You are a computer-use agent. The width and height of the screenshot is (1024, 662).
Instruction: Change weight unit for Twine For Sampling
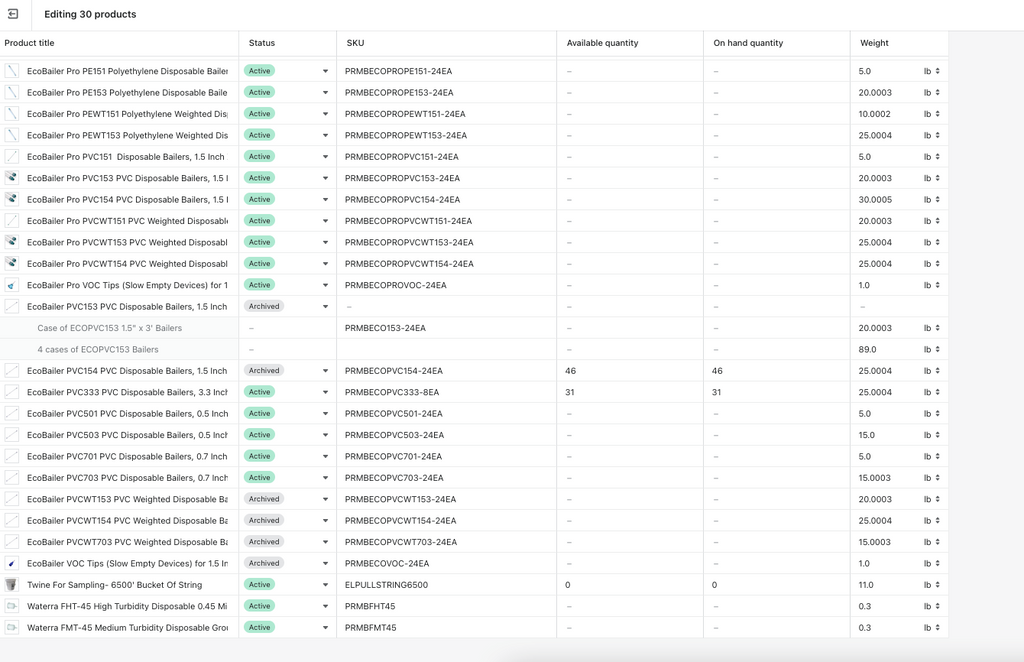pos(931,585)
